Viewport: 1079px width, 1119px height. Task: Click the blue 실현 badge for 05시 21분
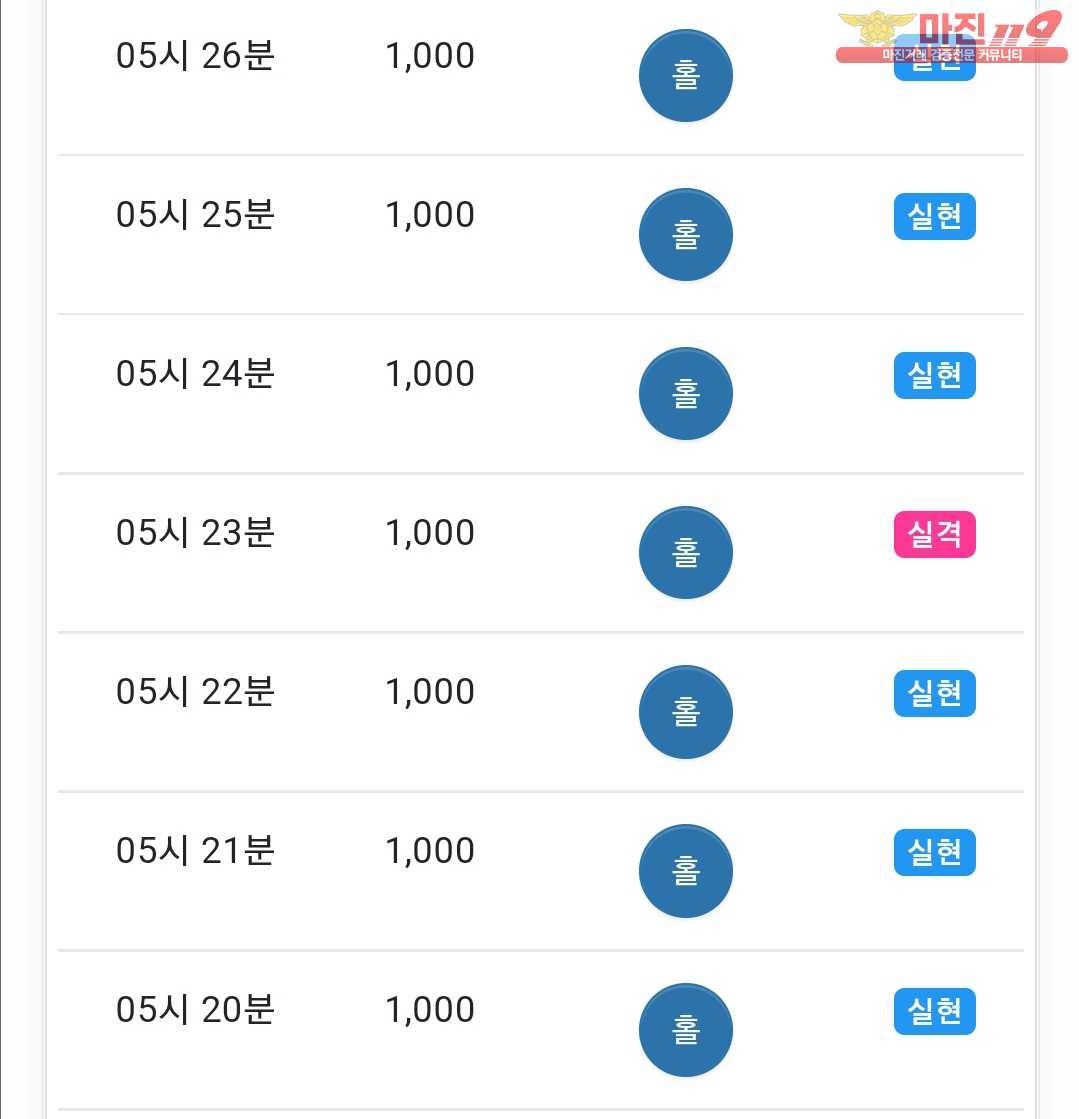(x=934, y=853)
